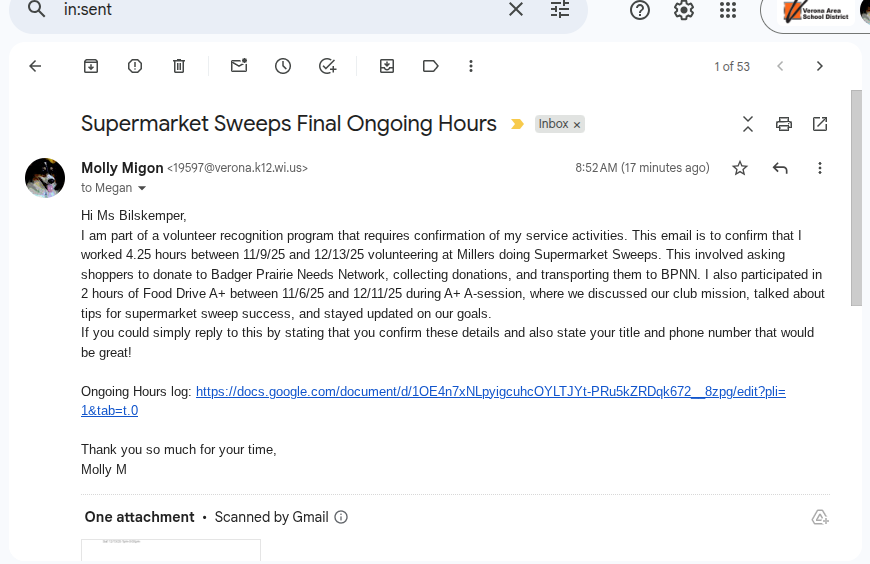The width and height of the screenshot is (870, 564).
Task: Go back to the Sent mail list
Action: [35, 66]
